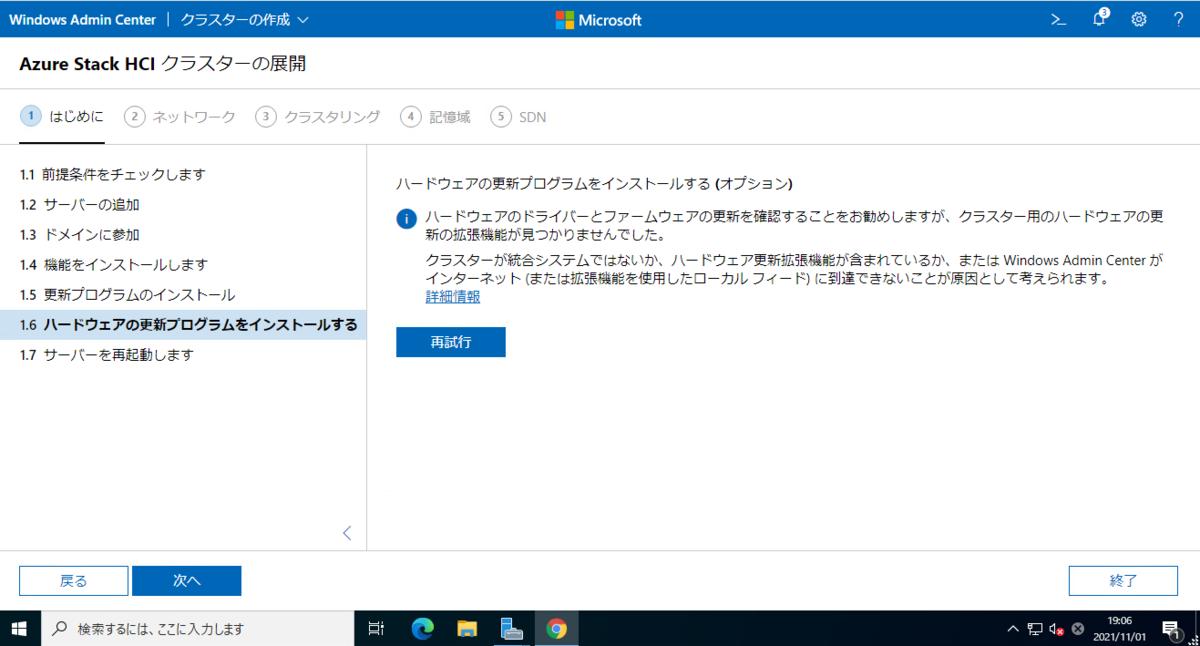Launch Microsoft Edge from taskbar

423,629
